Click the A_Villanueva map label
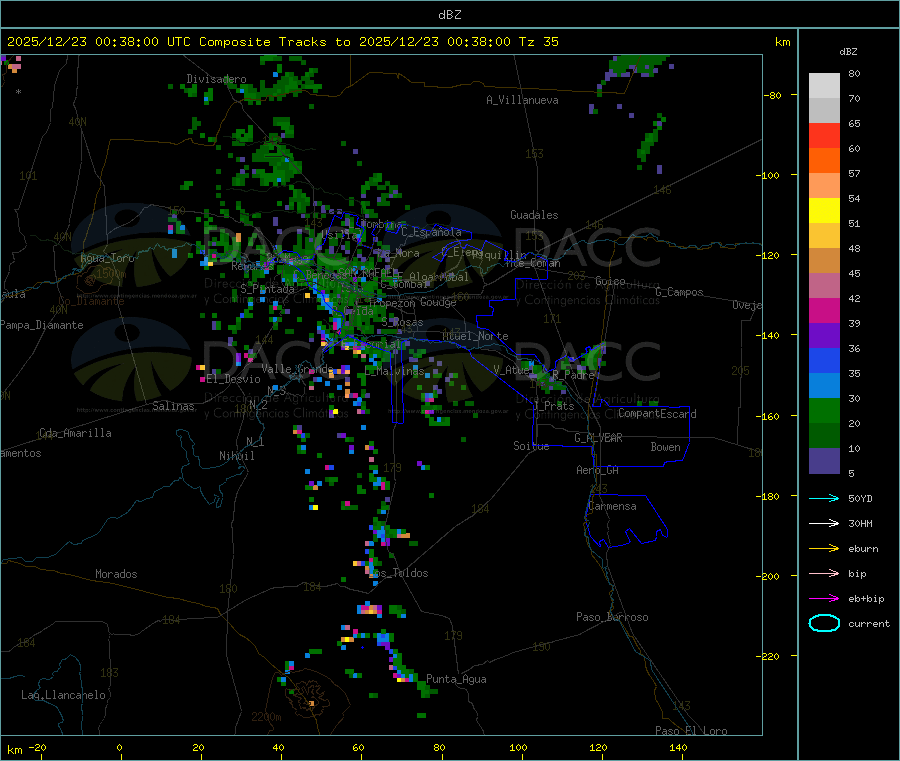Image resolution: width=900 pixels, height=761 pixels. click(x=522, y=100)
